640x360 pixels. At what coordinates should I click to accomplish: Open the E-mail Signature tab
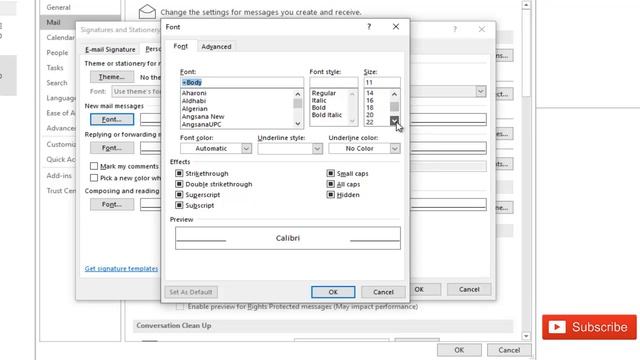tap(110, 49)
